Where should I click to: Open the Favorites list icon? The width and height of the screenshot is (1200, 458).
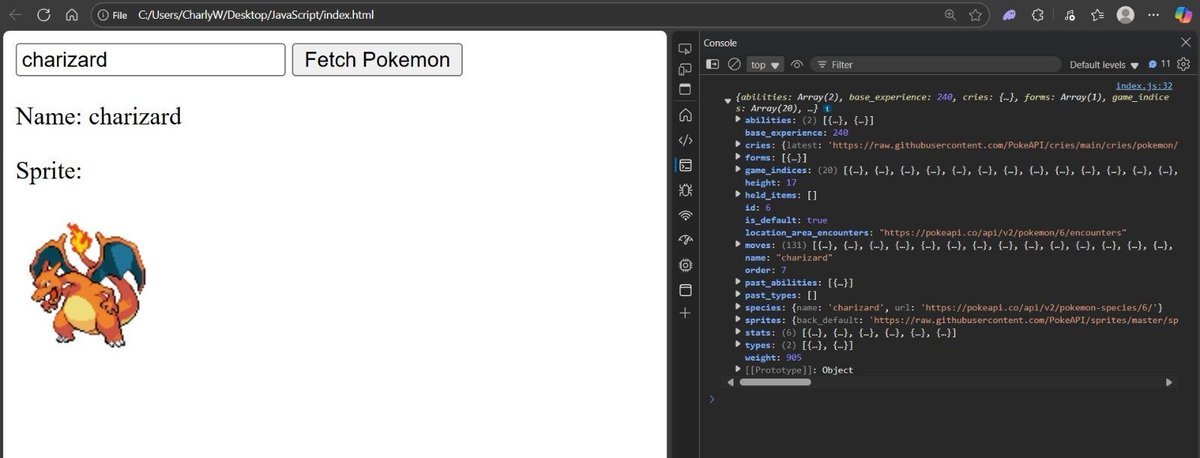(x=1097, y=15)
